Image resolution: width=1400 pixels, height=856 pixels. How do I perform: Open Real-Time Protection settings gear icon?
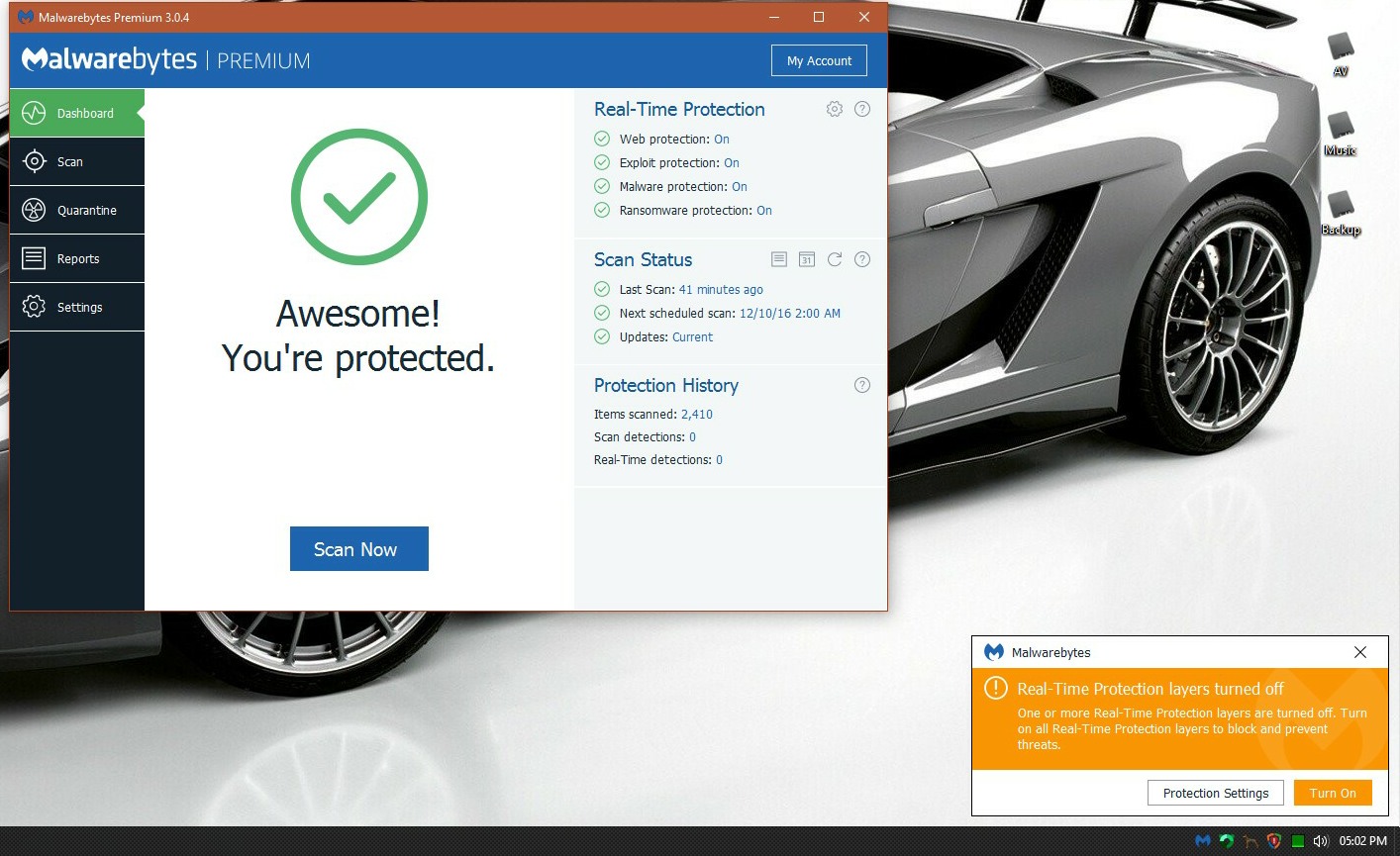[x=835, y=109]
